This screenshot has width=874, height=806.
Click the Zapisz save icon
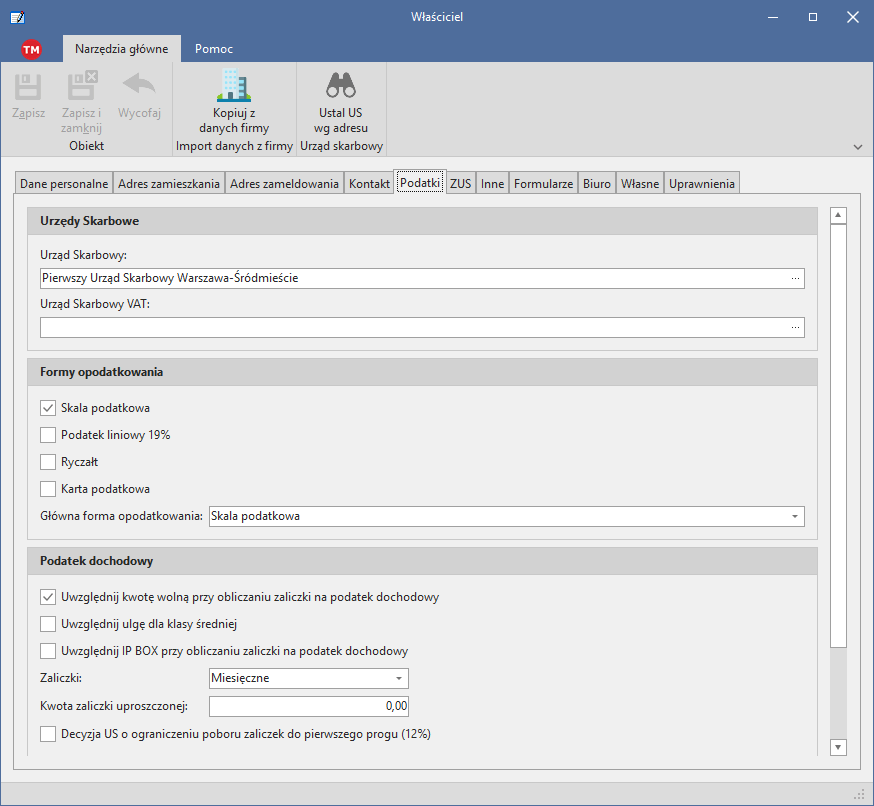pyautogui.click(x=28, y=86)
